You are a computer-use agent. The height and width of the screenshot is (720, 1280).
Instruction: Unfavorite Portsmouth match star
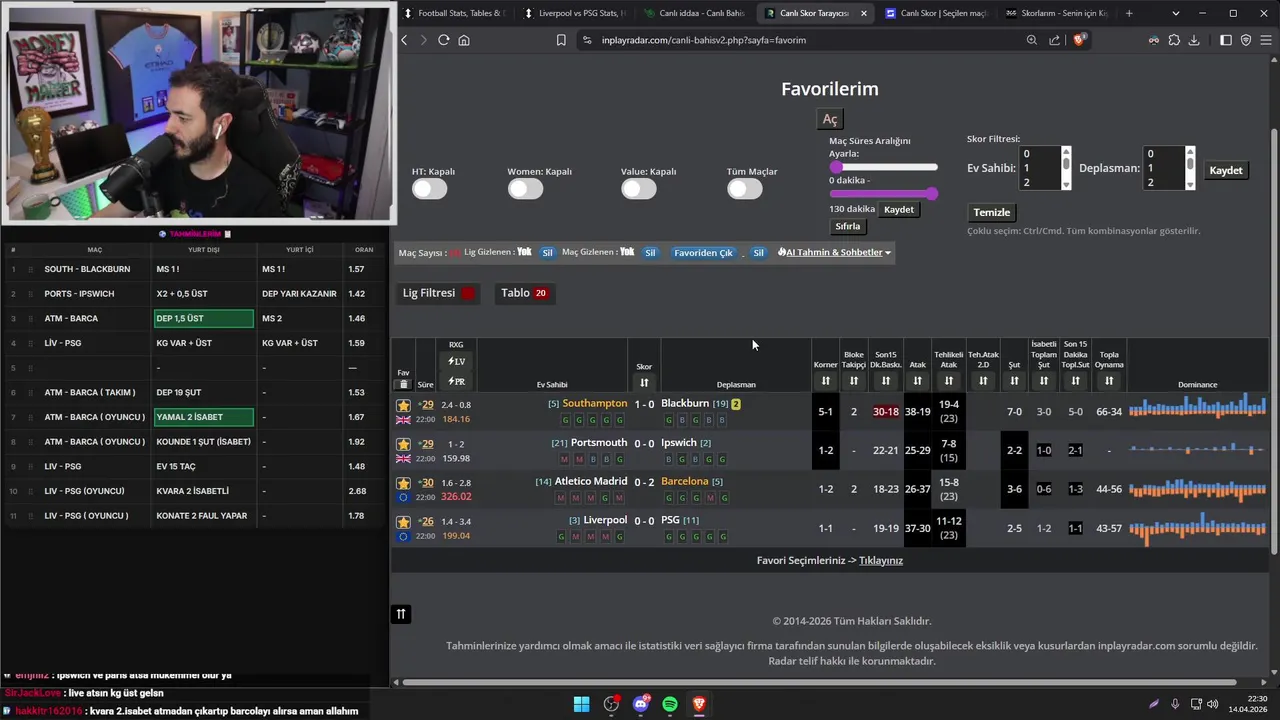click(403, 444)
